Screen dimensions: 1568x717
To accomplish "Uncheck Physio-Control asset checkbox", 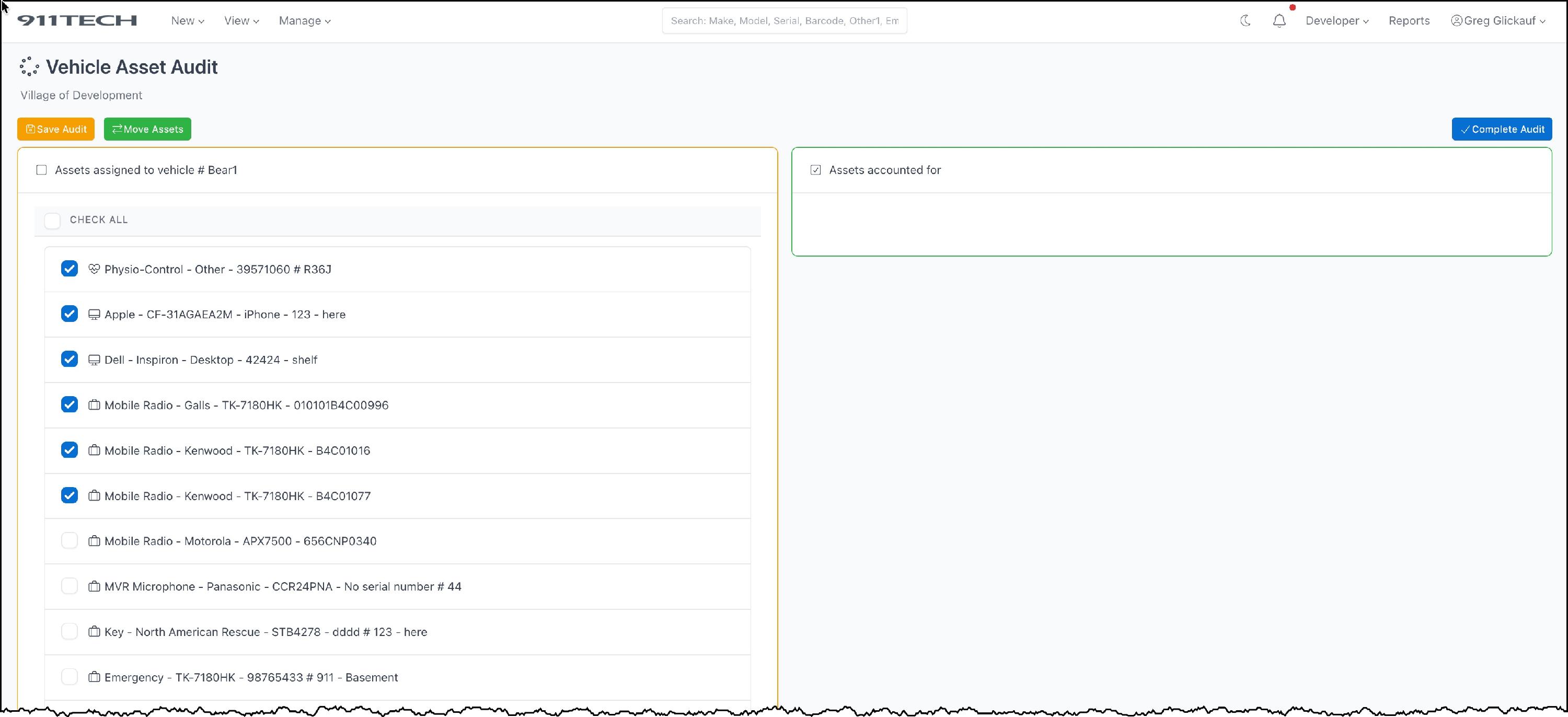I will click(x=70, y=269).
